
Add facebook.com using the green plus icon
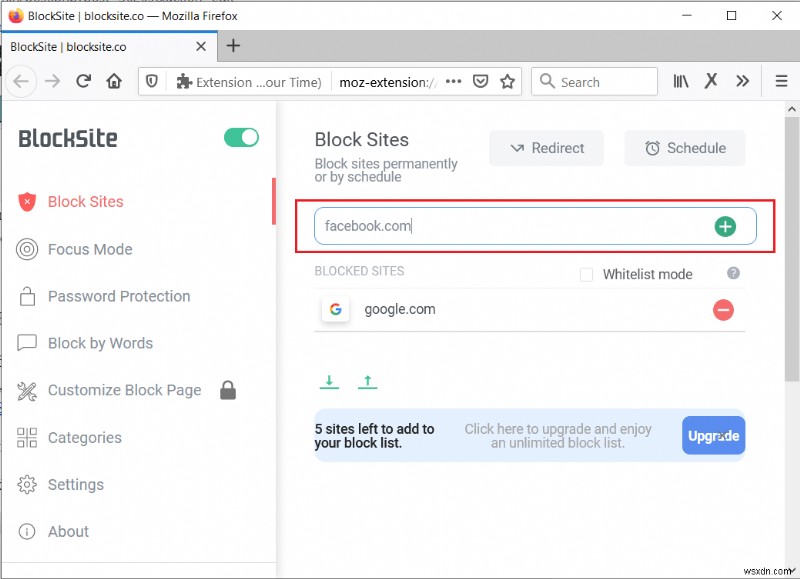click(x=725, y=226)
